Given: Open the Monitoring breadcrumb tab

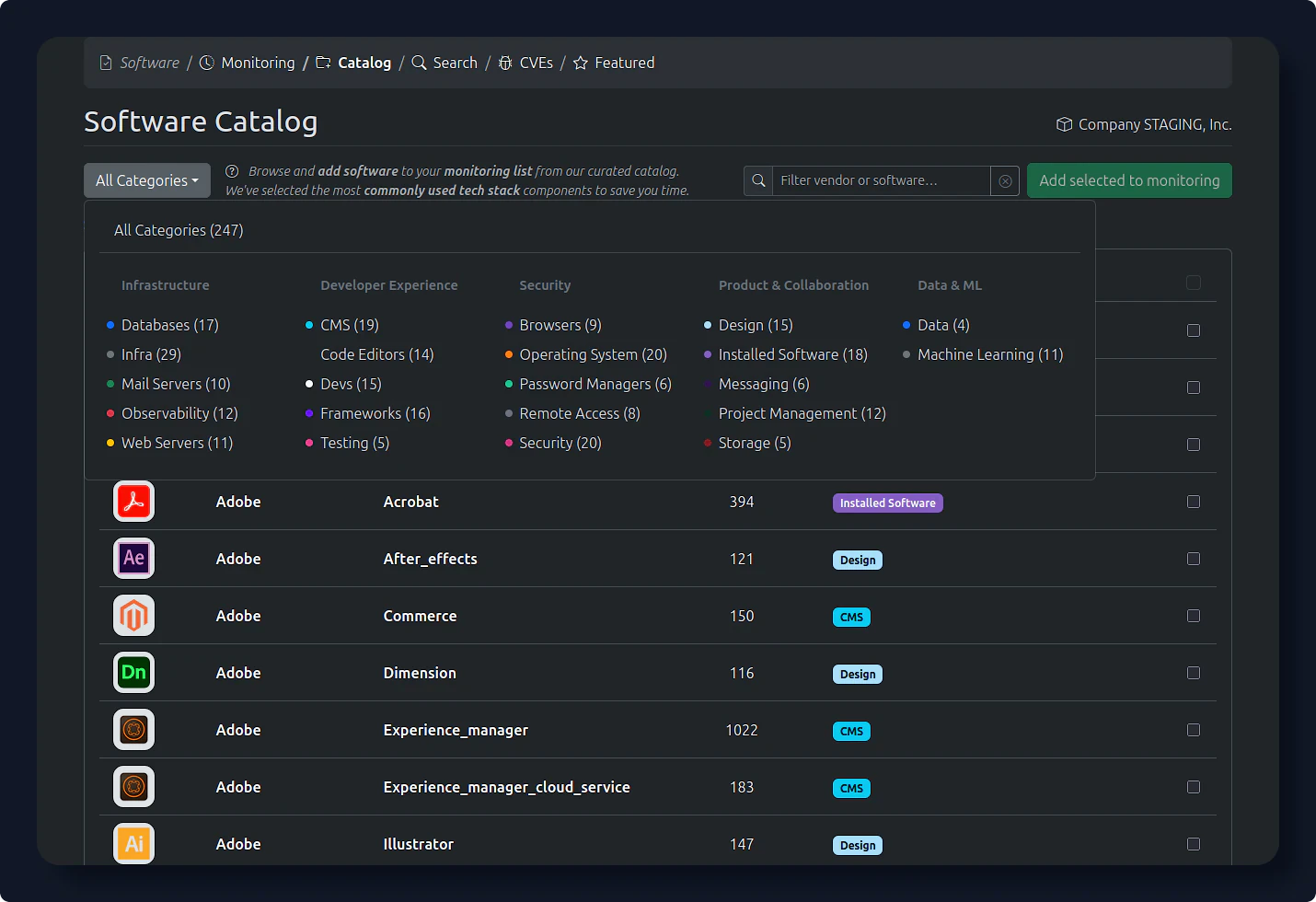Looking at the screenshot, I should coord(258,63).
